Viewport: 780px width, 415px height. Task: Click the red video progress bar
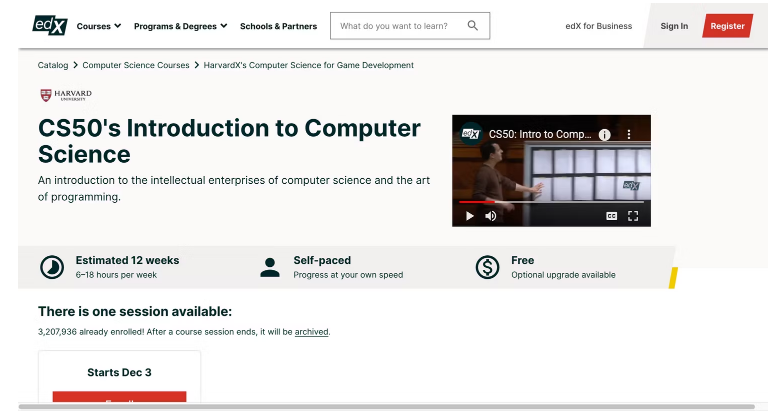[x=477, y=202]
